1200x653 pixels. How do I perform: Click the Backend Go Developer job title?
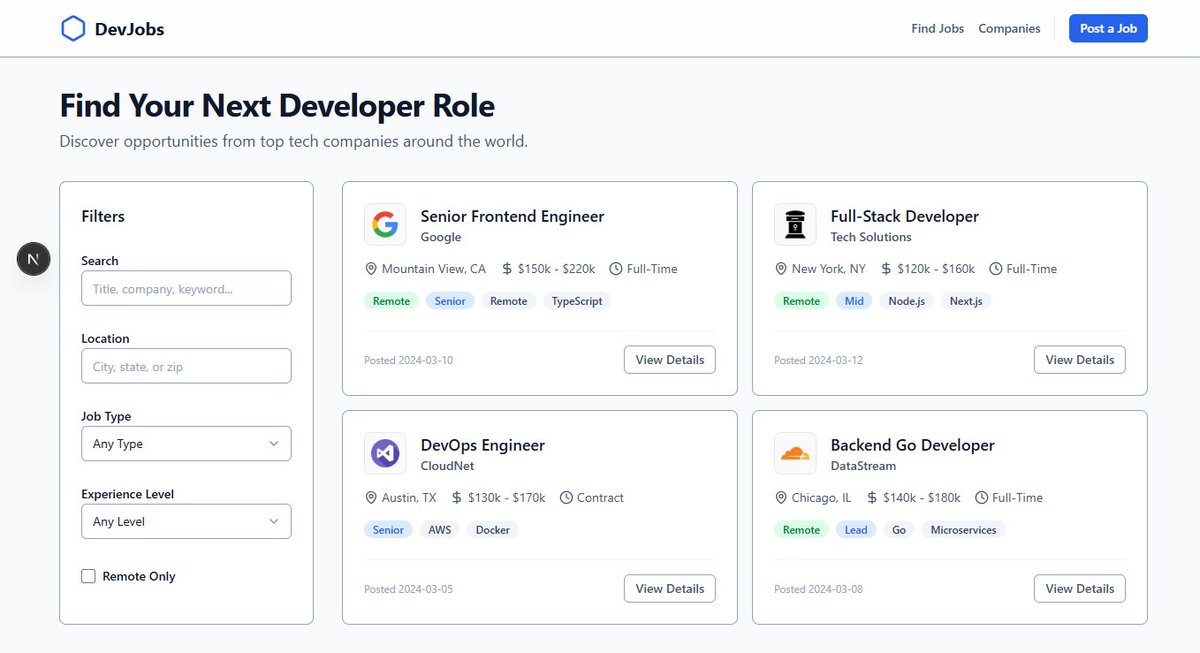912,445
